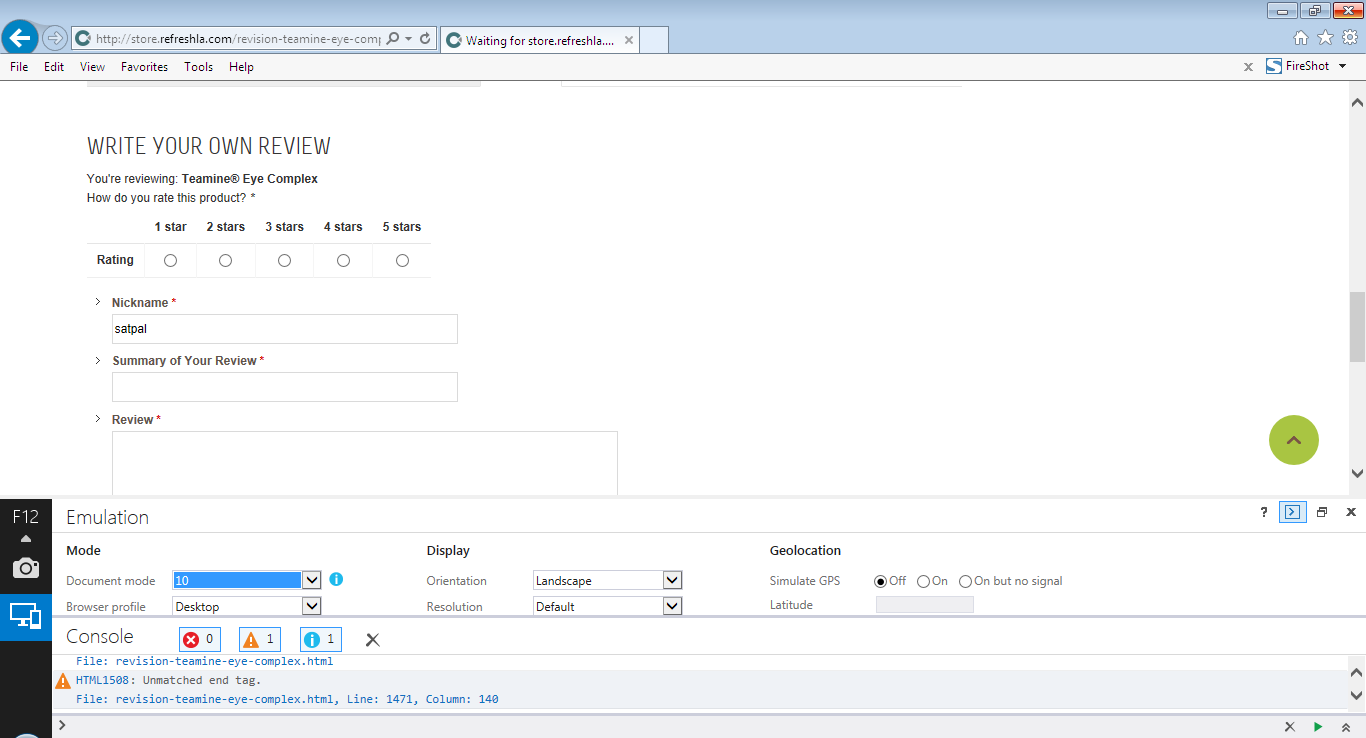Open the Browser profile dropdown

pyautogui.click(x=312, y=606)
